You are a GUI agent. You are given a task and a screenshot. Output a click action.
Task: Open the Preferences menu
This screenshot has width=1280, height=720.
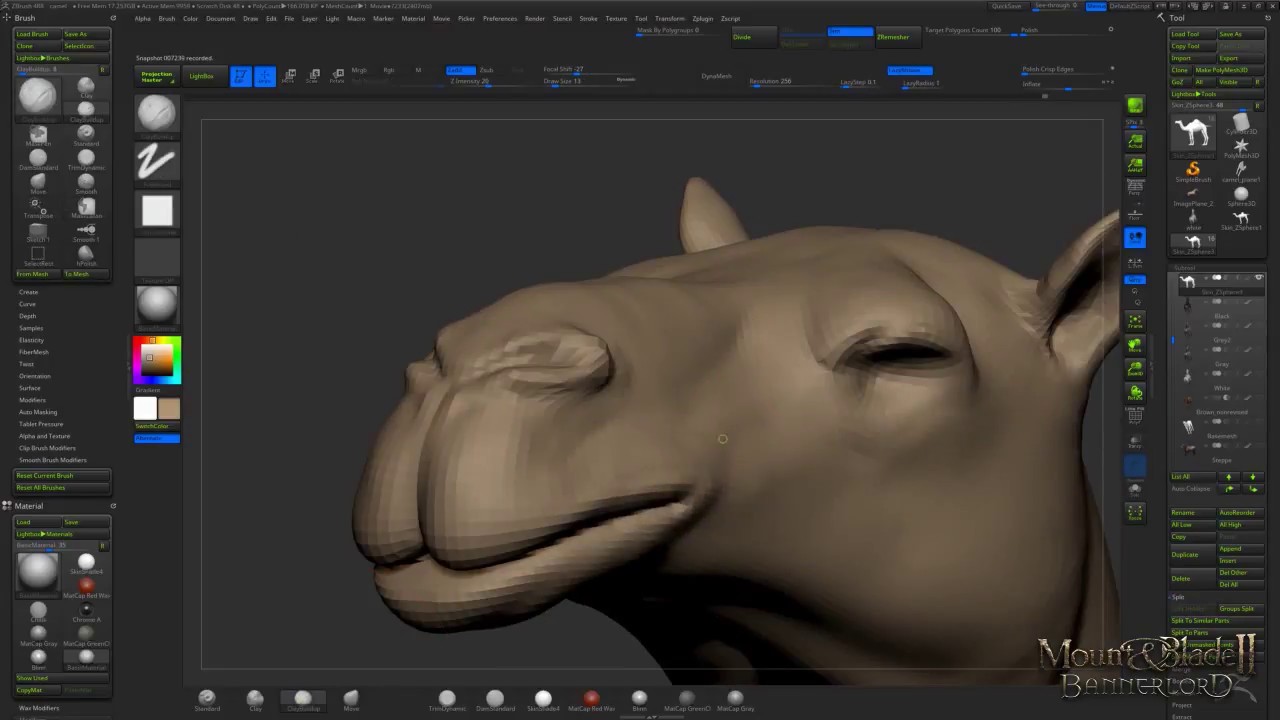click(x=500, y=18)
